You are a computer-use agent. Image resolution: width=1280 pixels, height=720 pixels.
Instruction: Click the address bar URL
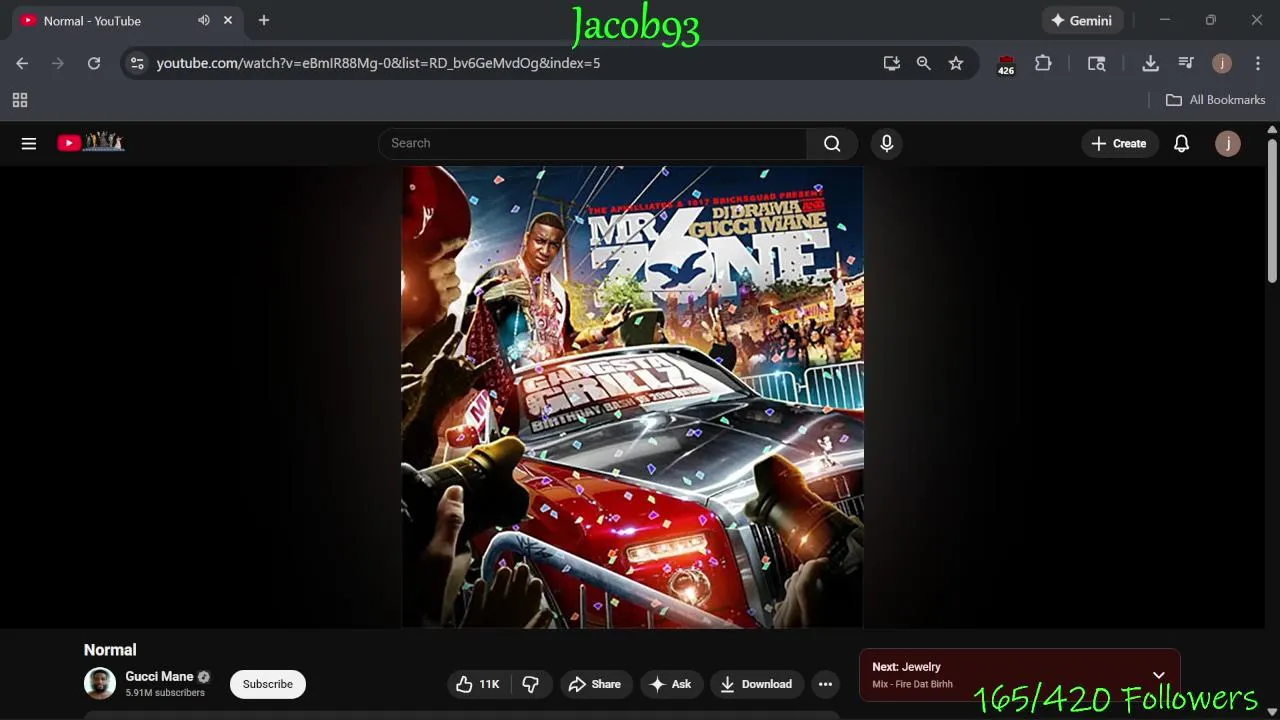coord(378,63)
